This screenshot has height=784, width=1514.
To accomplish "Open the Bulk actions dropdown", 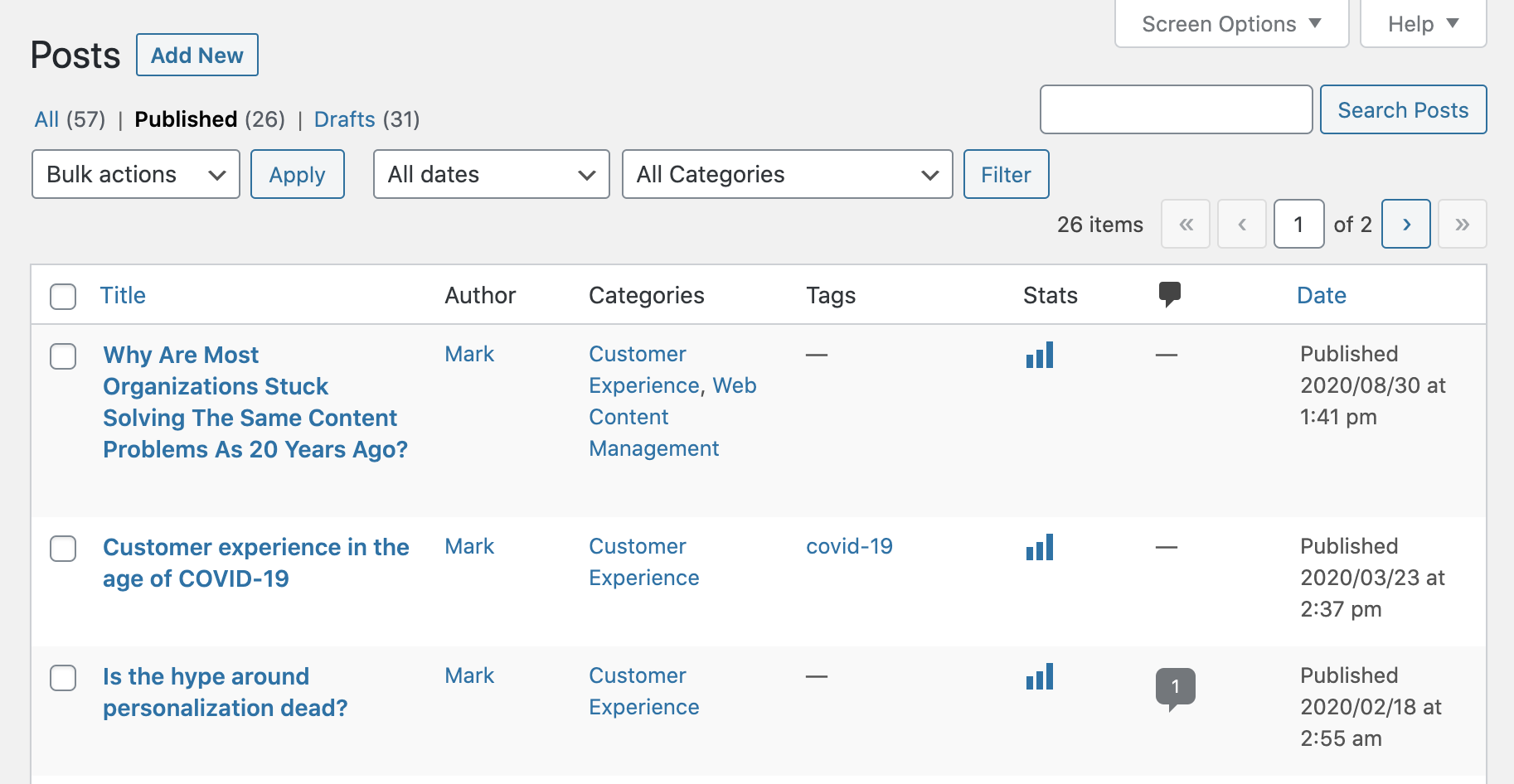I will coord(136,174).
